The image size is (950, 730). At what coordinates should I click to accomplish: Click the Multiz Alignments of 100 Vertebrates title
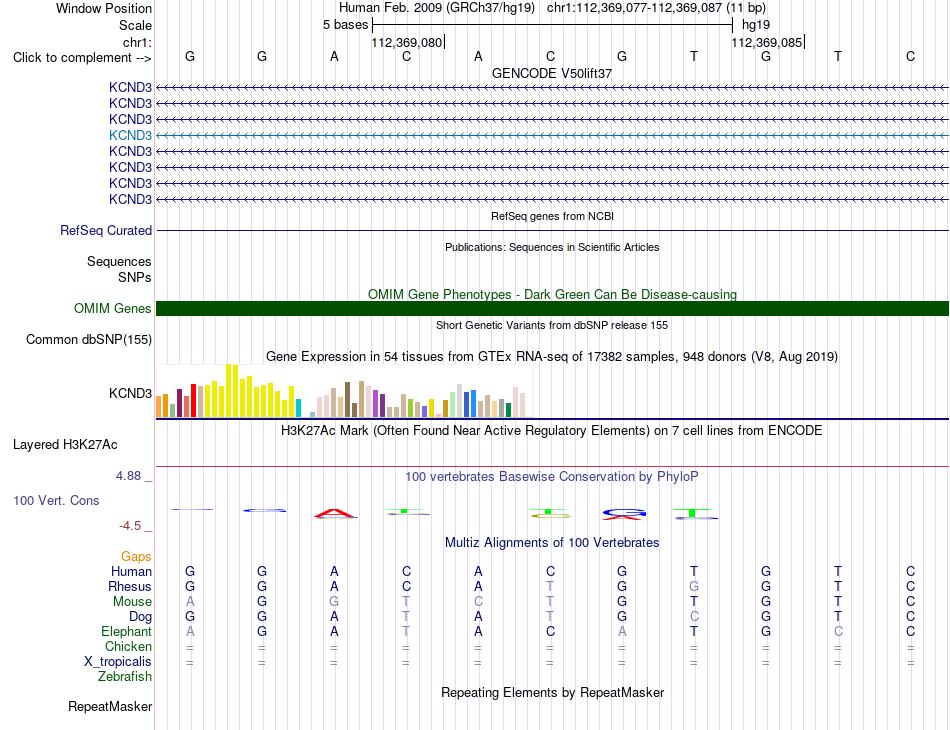[x=552, y=542]
